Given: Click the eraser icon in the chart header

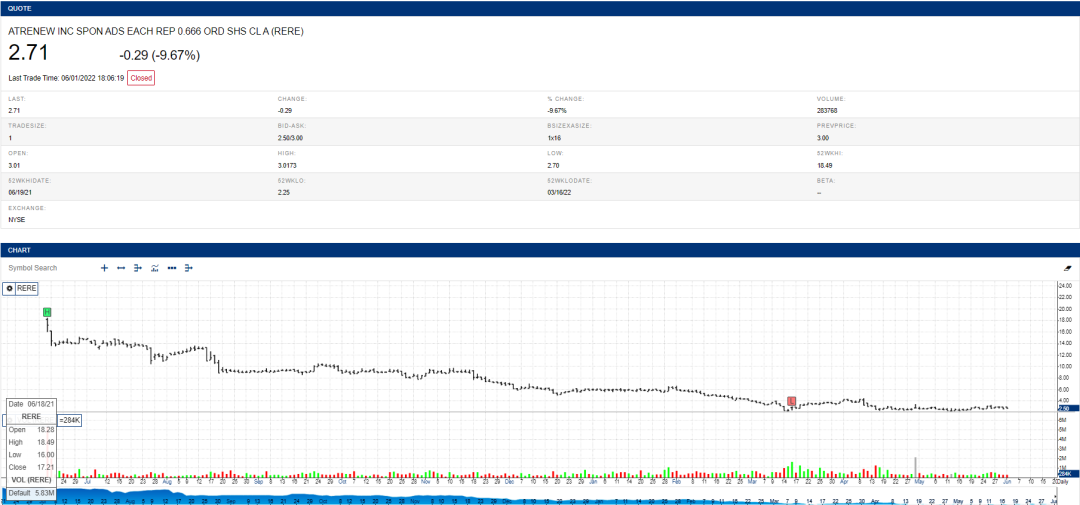Looking at the screenshot, I should click(1068, 268).
